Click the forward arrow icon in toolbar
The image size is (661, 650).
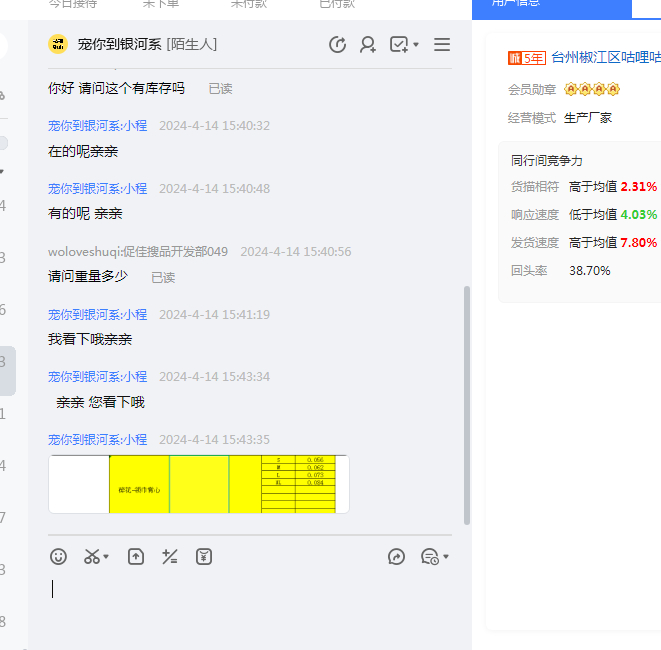(x=397, y=557)
